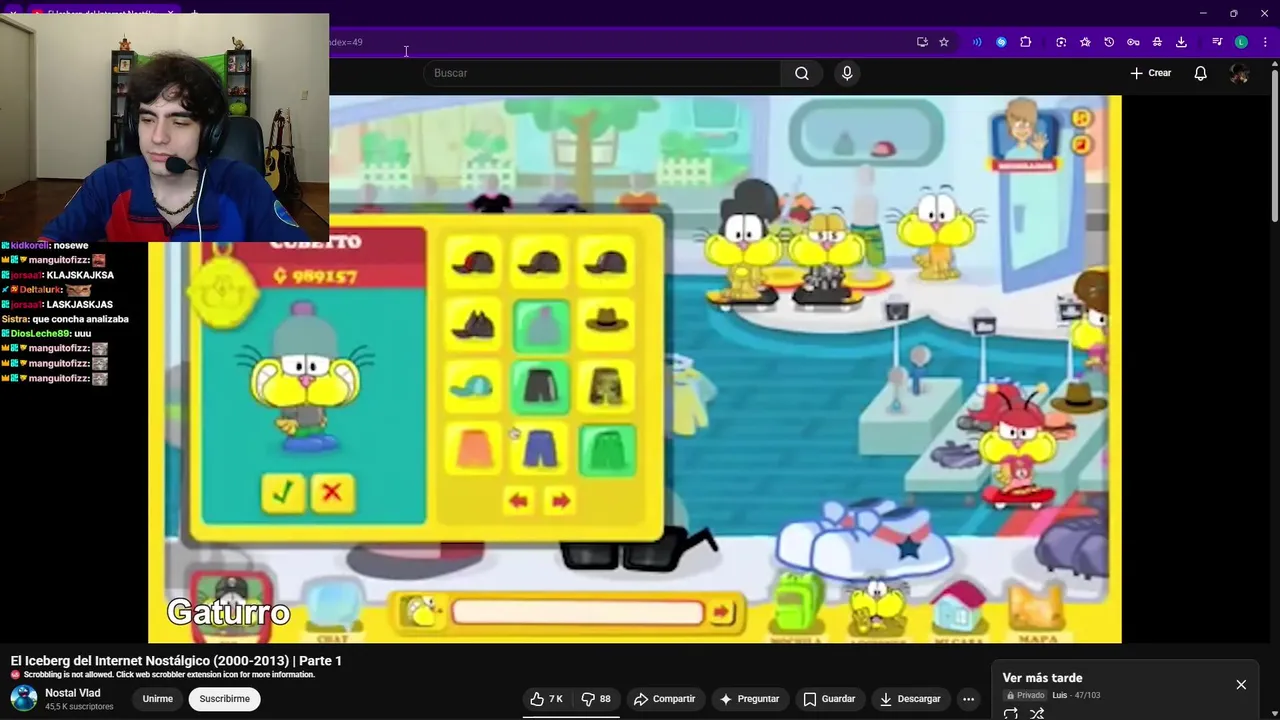This screenshot has width=1280, height=720.
Task: Dislike the video with thumbs down 88
Action: point(597,699)
